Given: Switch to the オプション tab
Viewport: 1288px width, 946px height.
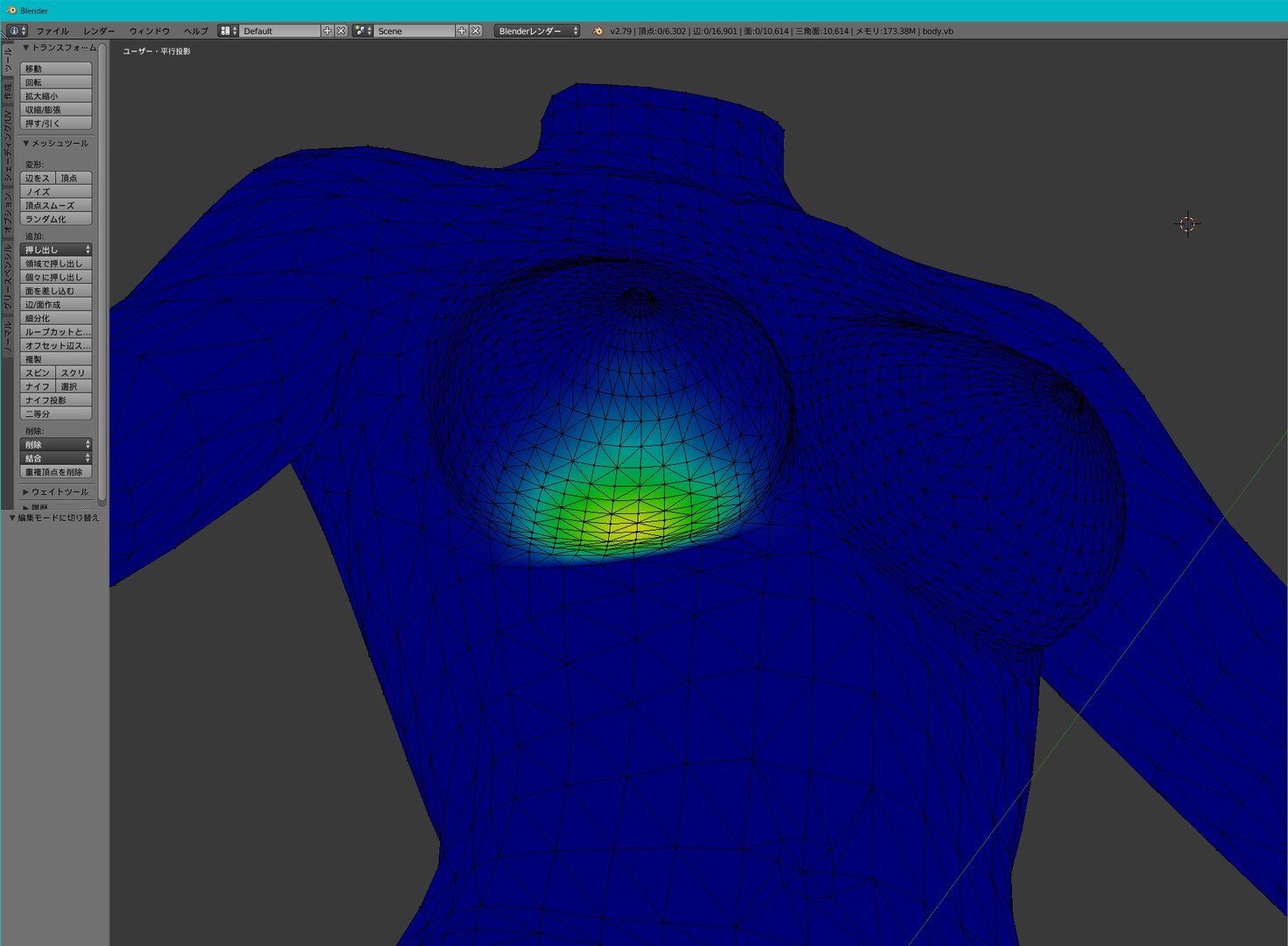Looking at the screenshot, I should click(8, 213).
